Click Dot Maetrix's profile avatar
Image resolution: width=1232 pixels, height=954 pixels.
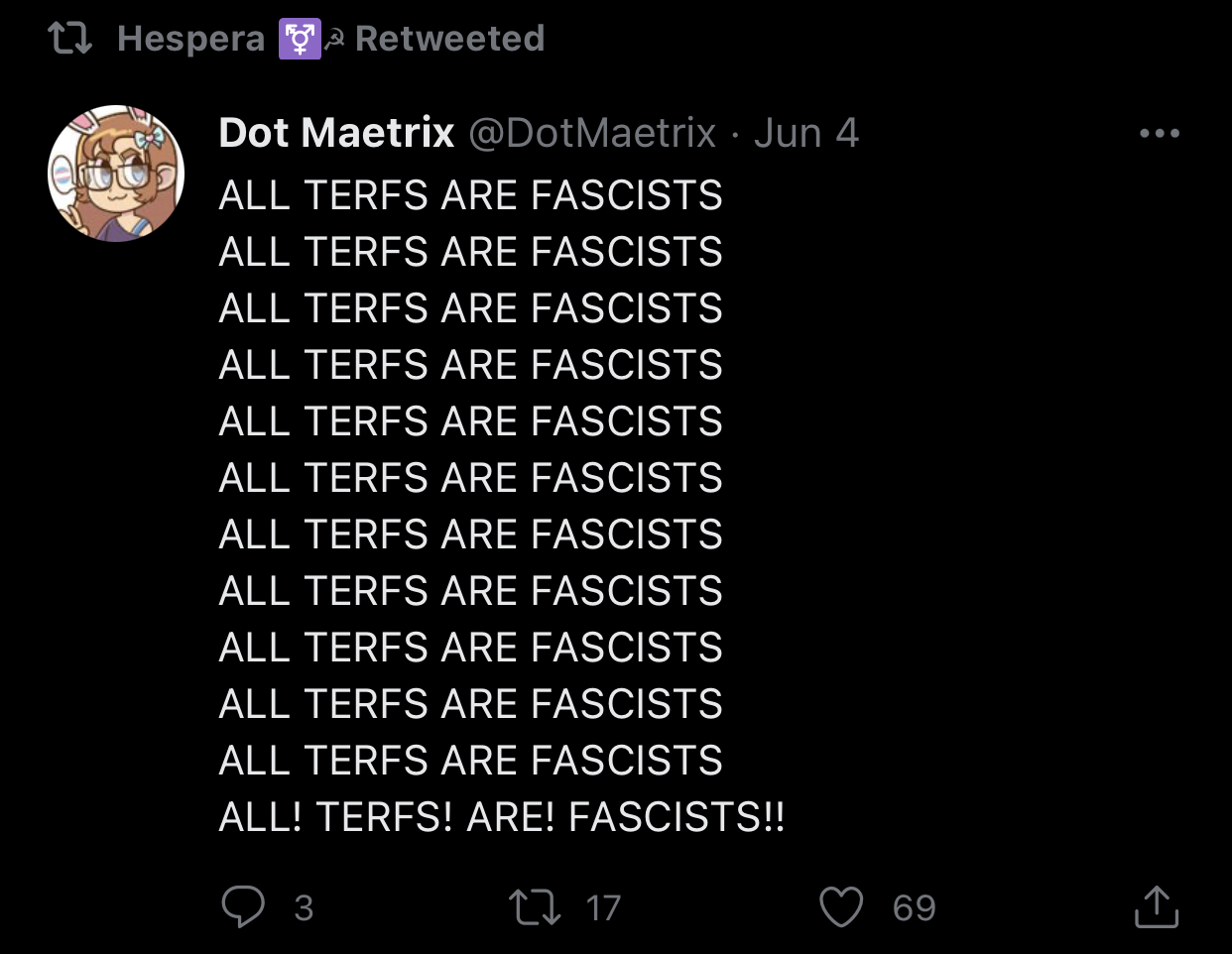[116, 174]
